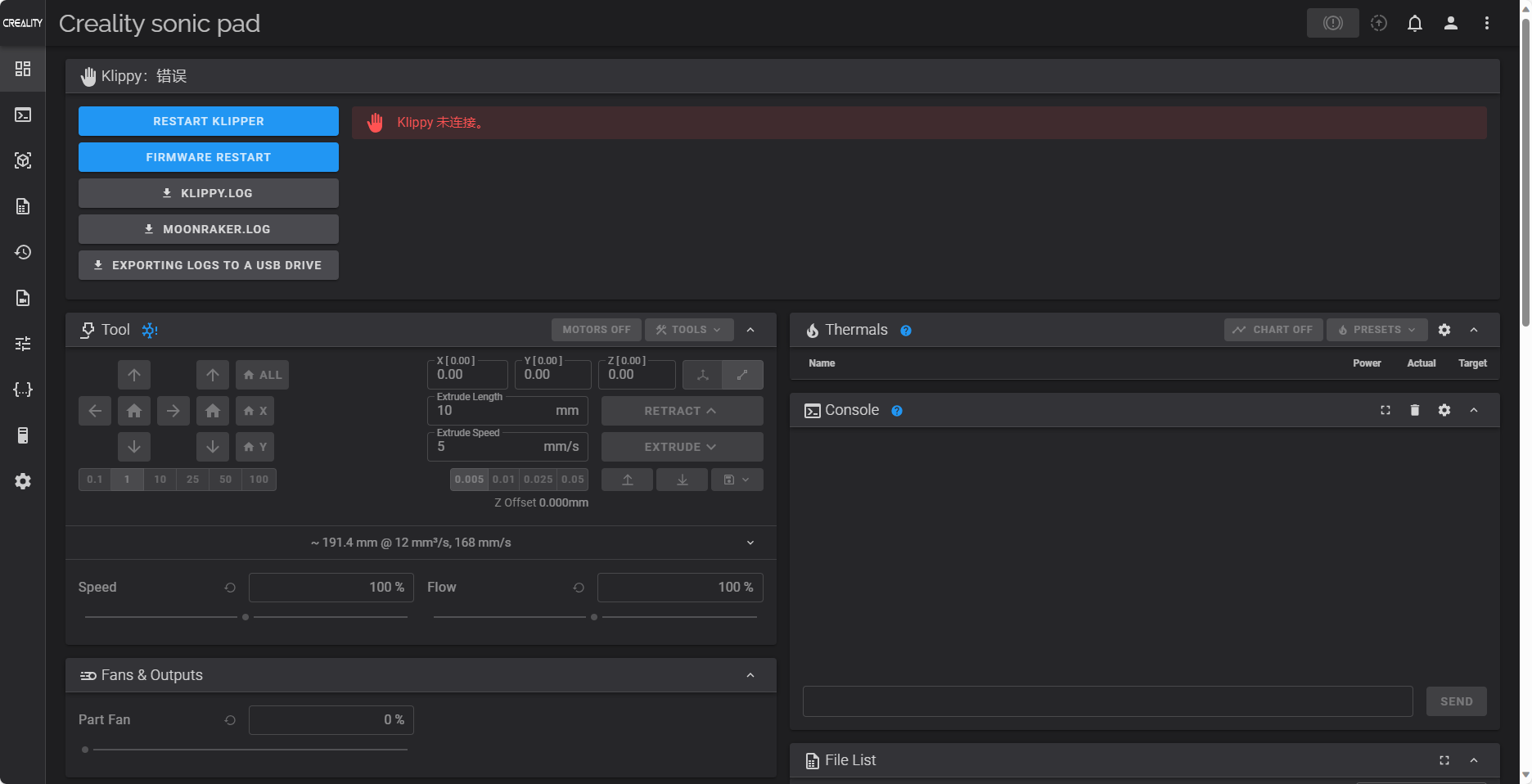Click the Tool panel snowflake warning icon

pos(150,330)
